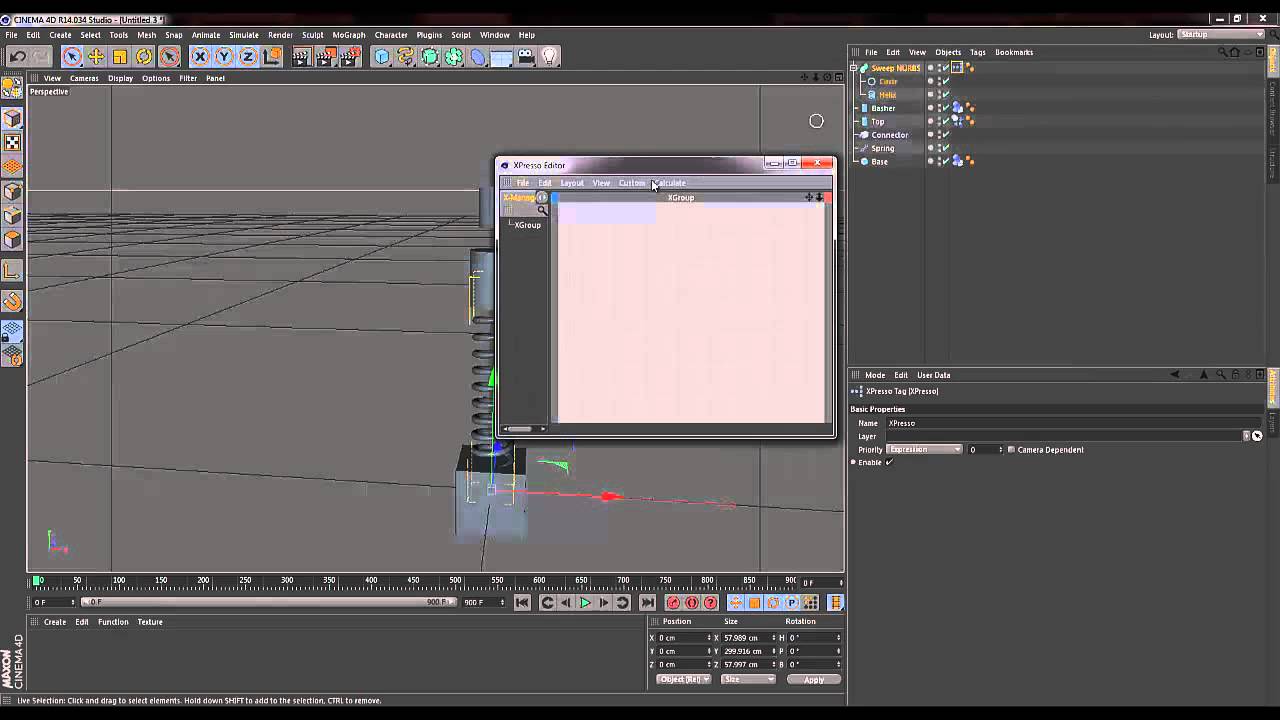Click Render View clapperboard icon
The width and height of the screenshot is (1280, 720).
(301, 57)
